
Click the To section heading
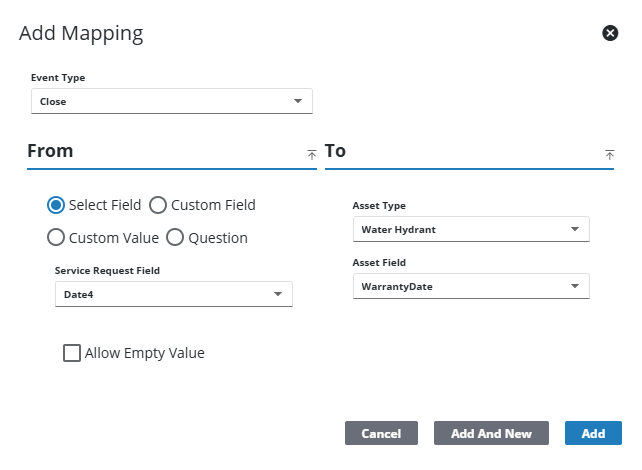coord(335,151)
